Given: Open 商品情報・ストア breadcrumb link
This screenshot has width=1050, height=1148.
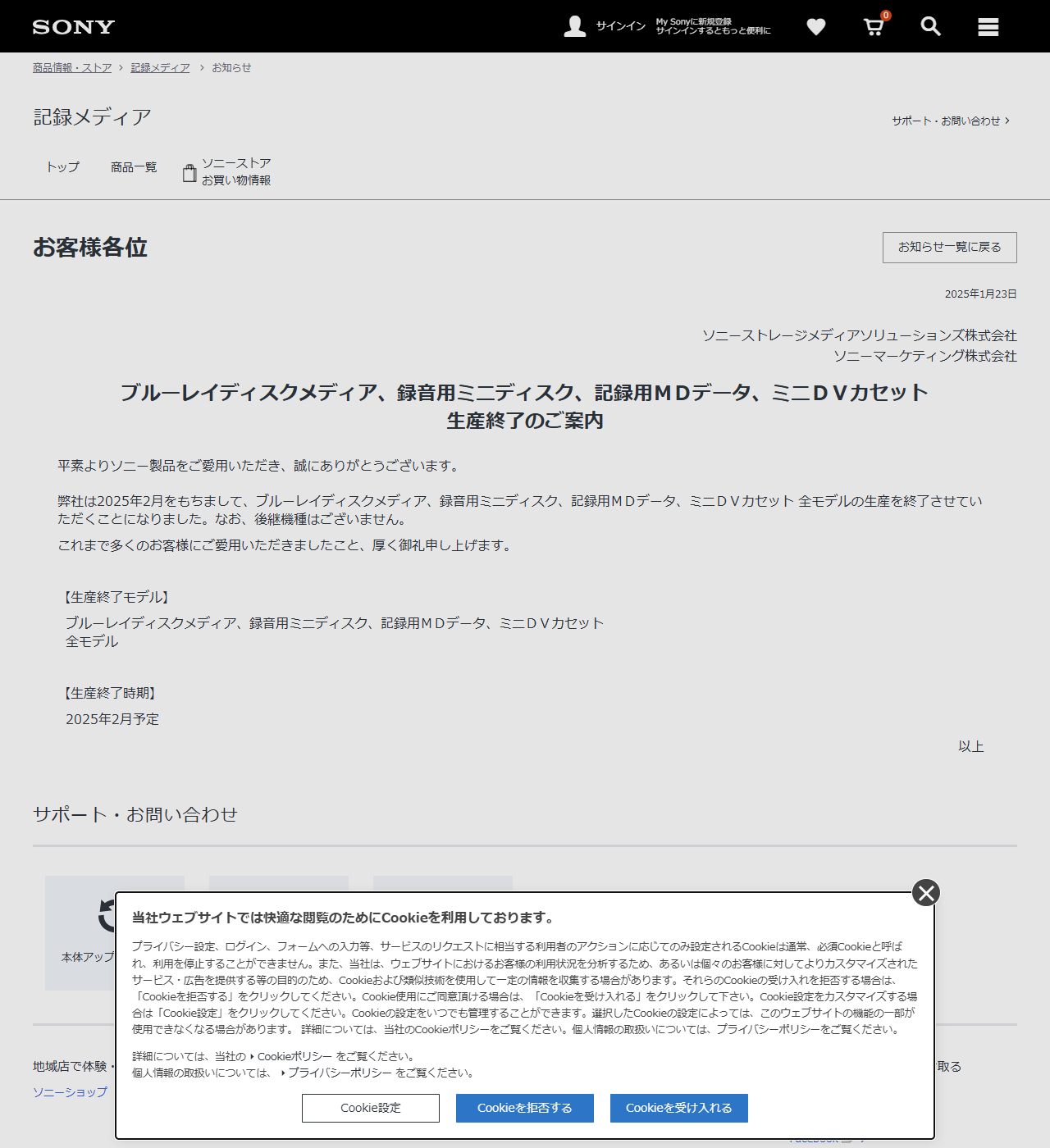Looking at the screenshot, I should pos(72,68).
